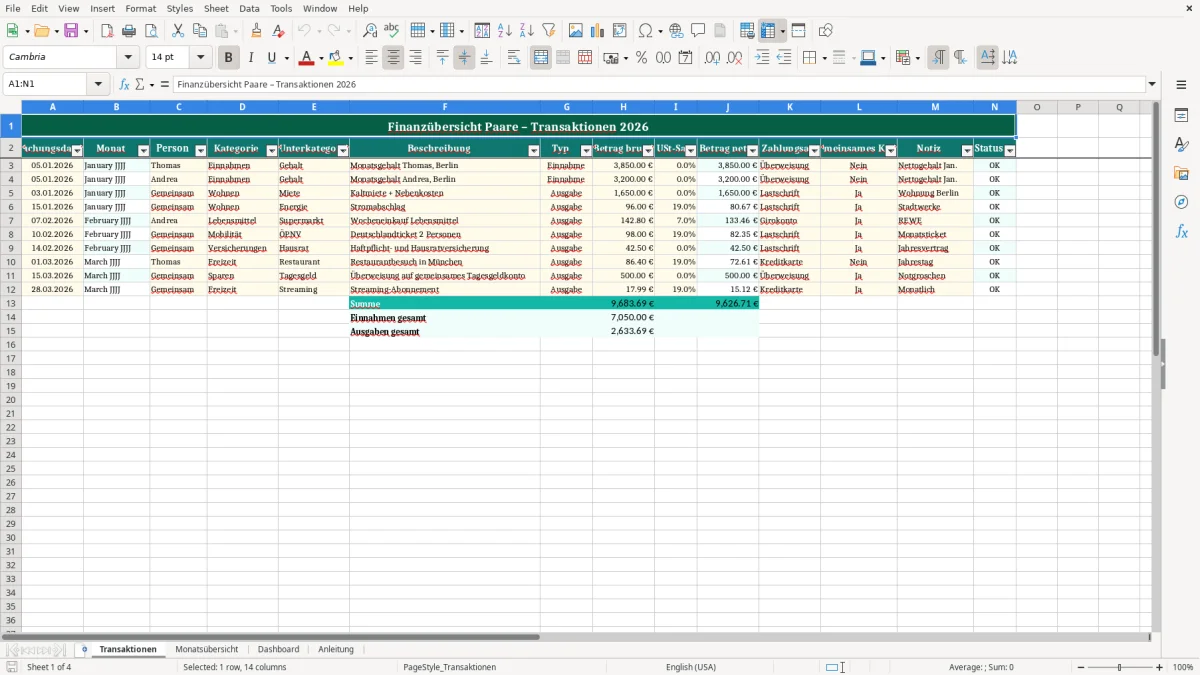
Task: Click zoom in plus button
Action: (1160, 667)
